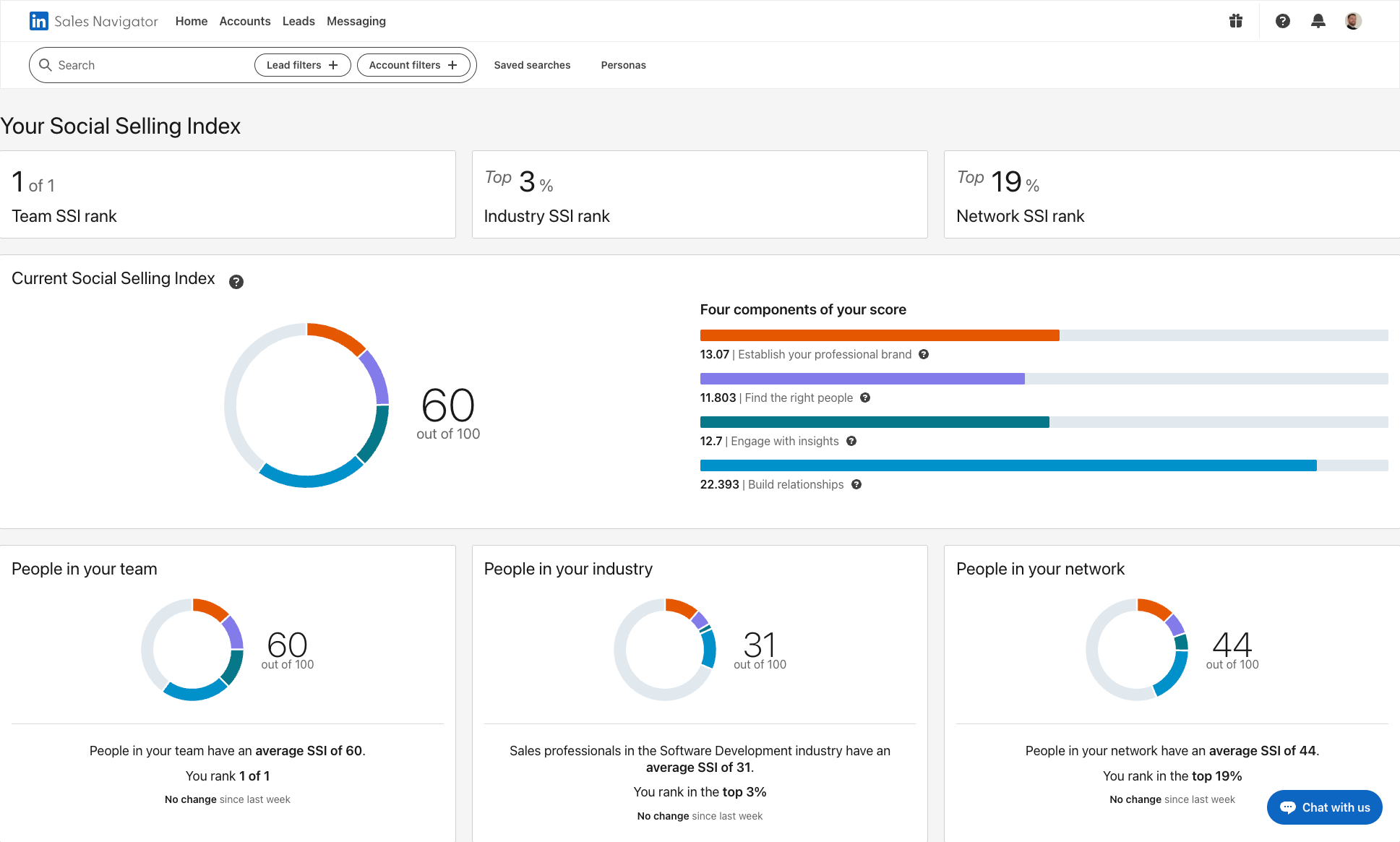Click info icon for Engage with insights
The width and height of the screenshot is (1400, 842).
coord(851,441)
